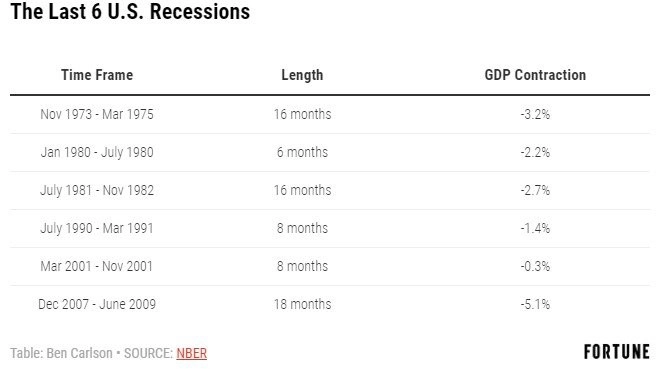This screenshot has width=668, height=369.
Task: Select the 18 months length cell
Action: (x=302, y=304)
